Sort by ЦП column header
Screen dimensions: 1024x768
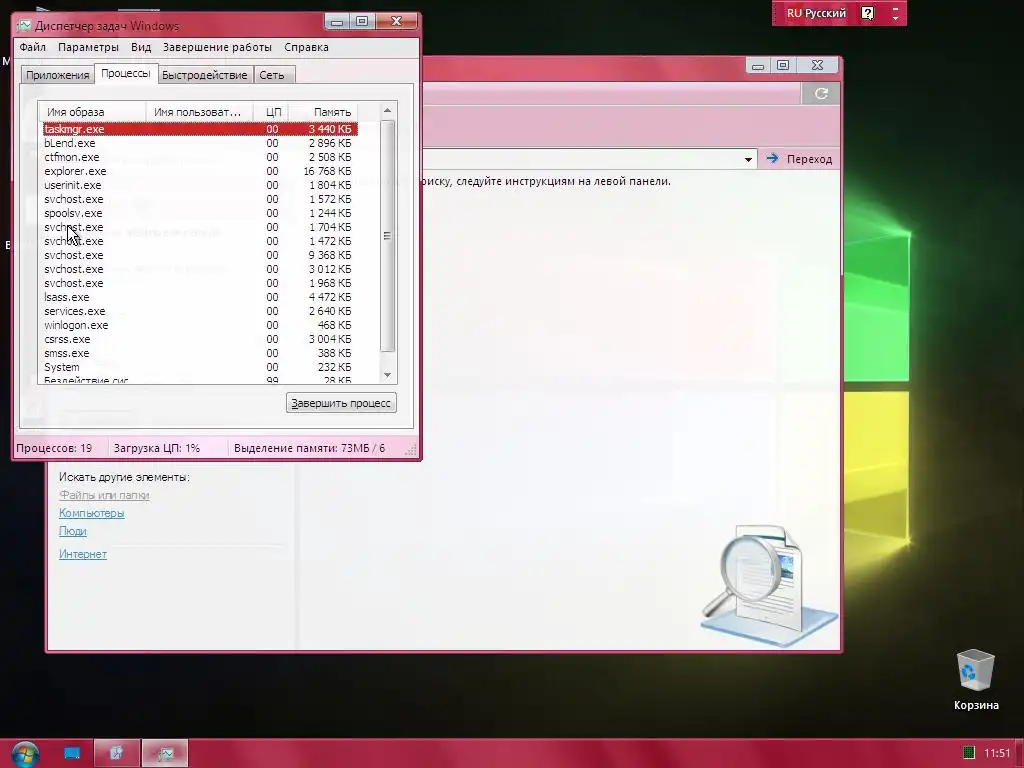[271, 112]
